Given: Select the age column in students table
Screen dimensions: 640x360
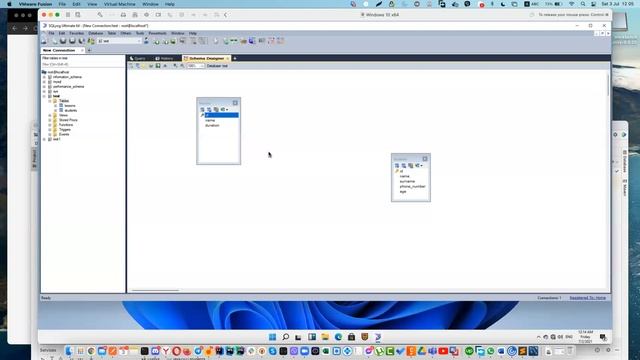Looking at the screenshot, I should tap(403, 191).
